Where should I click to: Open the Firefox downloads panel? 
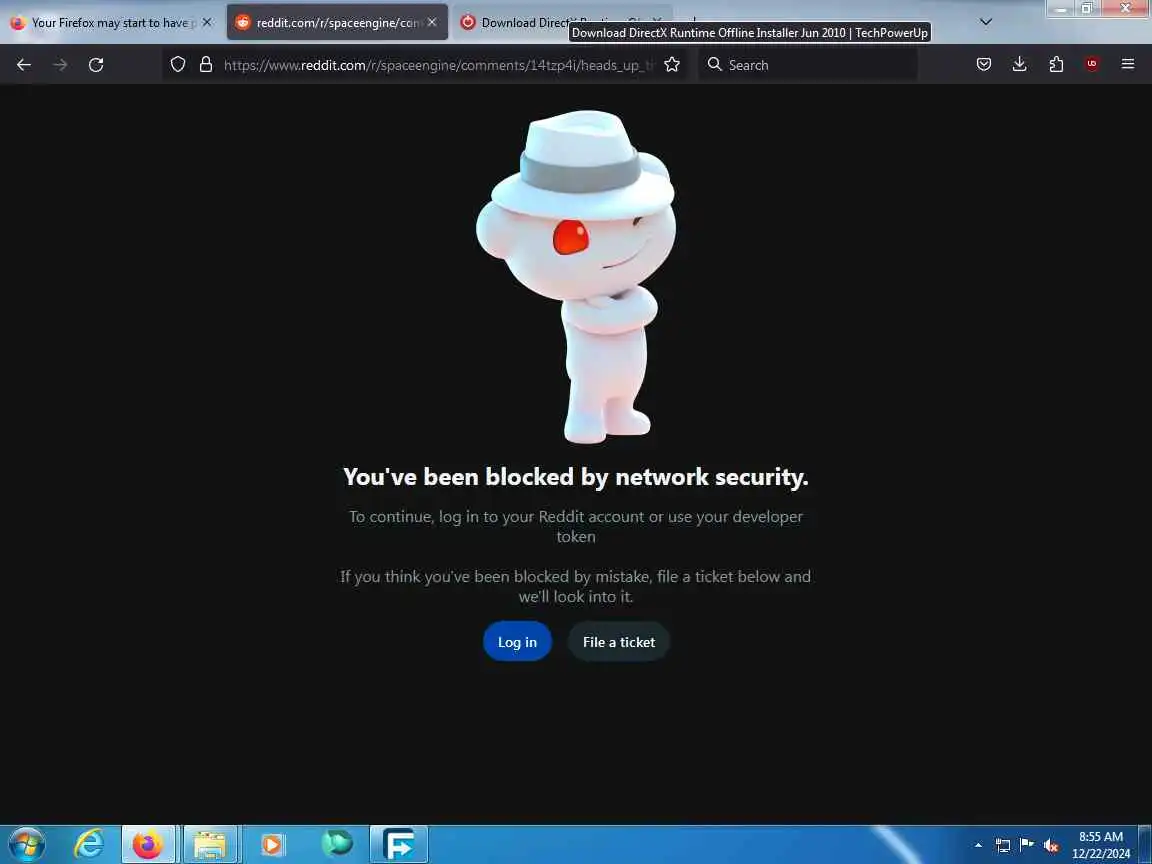1020,65
